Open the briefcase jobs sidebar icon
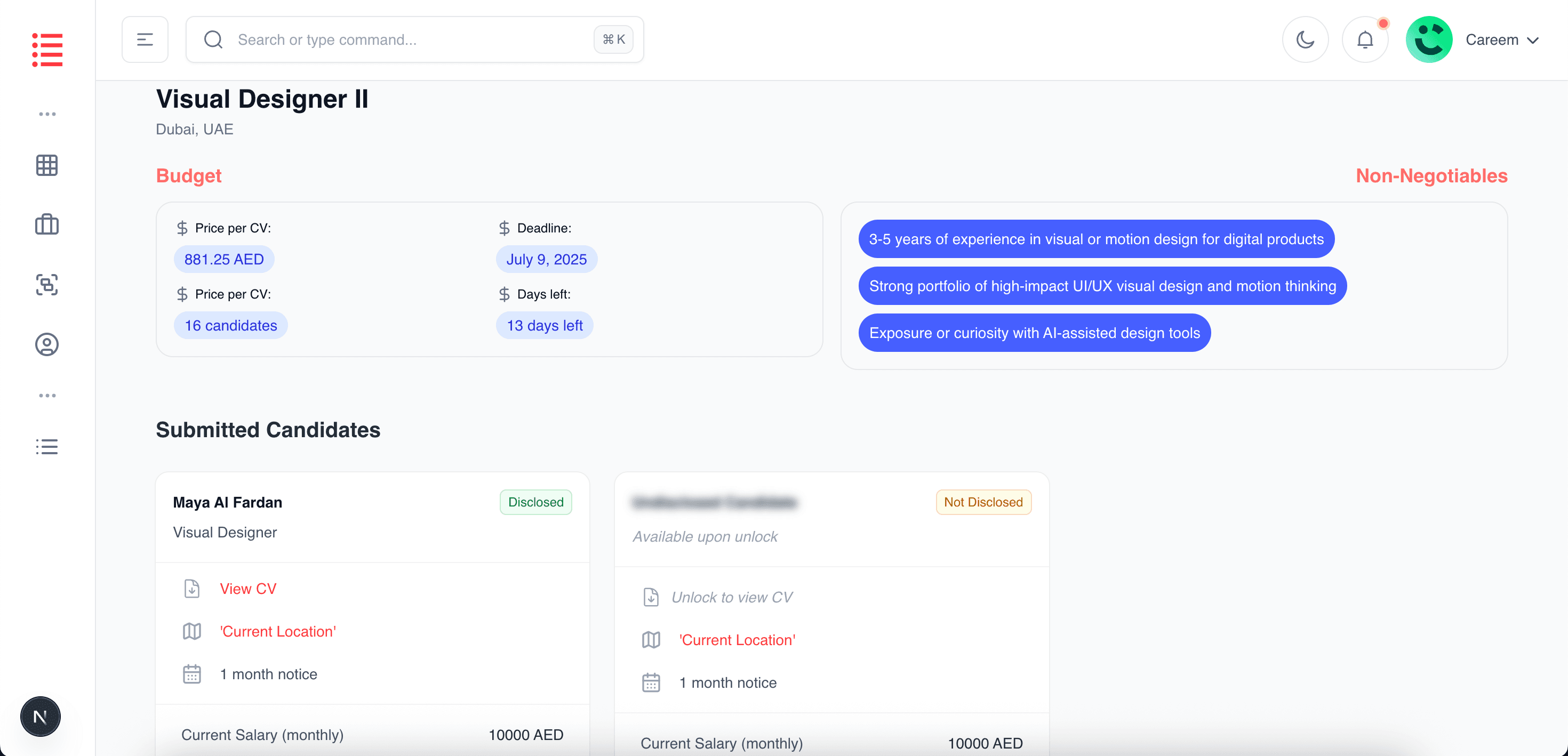This screenshot has height=756, width=1568. pyautogui.click(x=47, y=224)
